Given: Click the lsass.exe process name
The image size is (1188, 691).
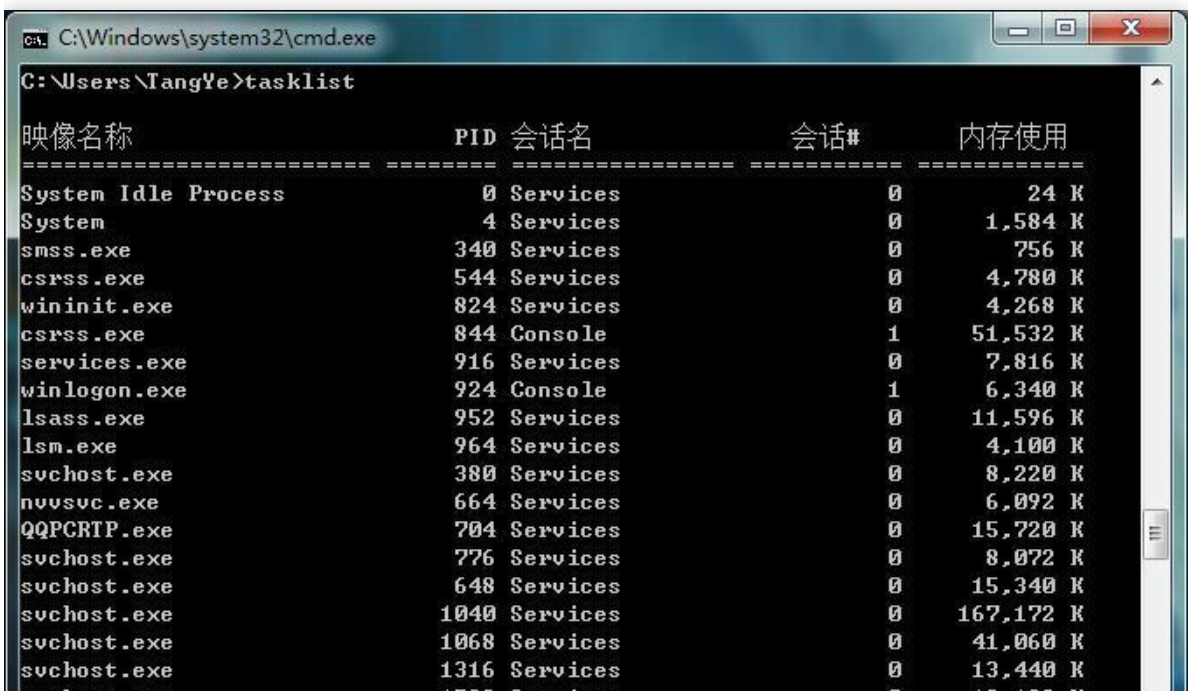Looking at the screenshot, I should (x=82, y=418).
